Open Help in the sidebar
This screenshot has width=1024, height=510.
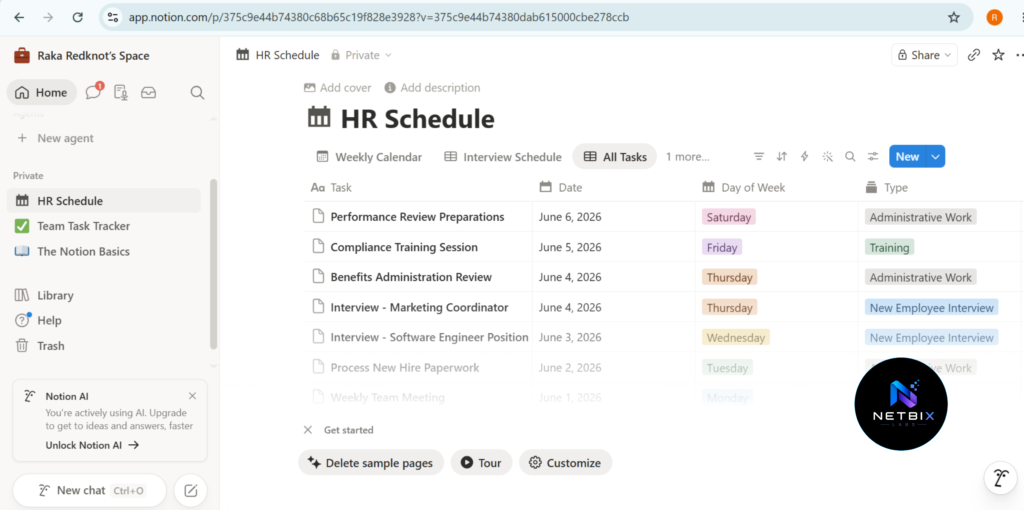tap(104, 321)
